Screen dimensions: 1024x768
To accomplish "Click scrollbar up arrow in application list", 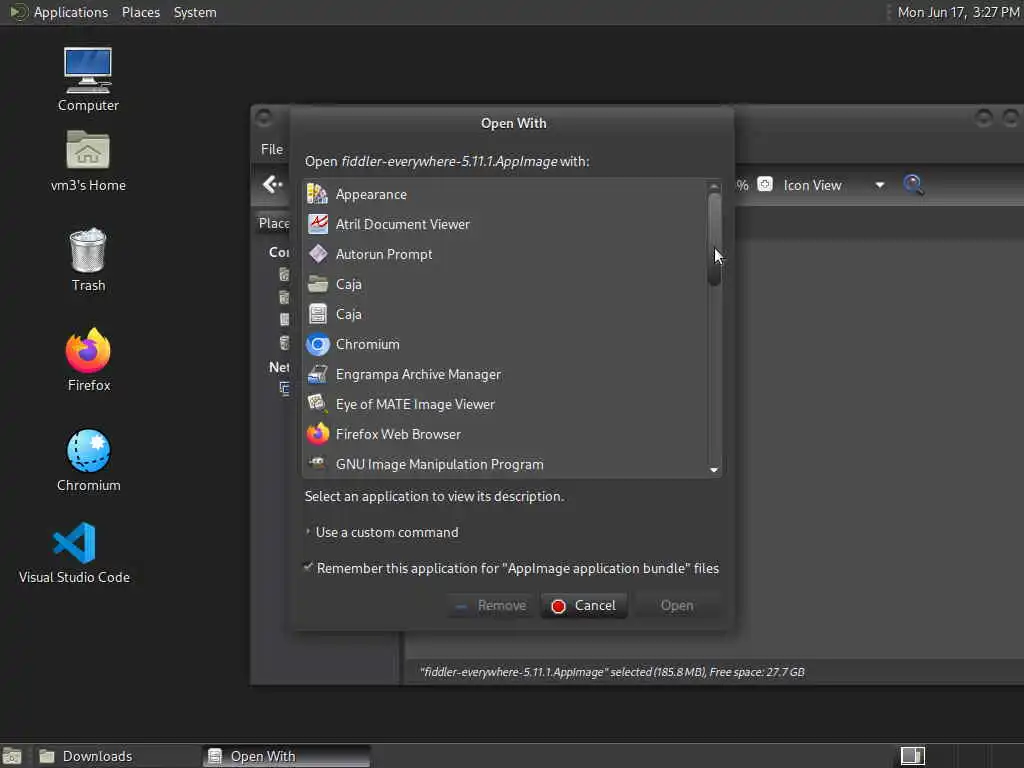I will click(714, 186).
